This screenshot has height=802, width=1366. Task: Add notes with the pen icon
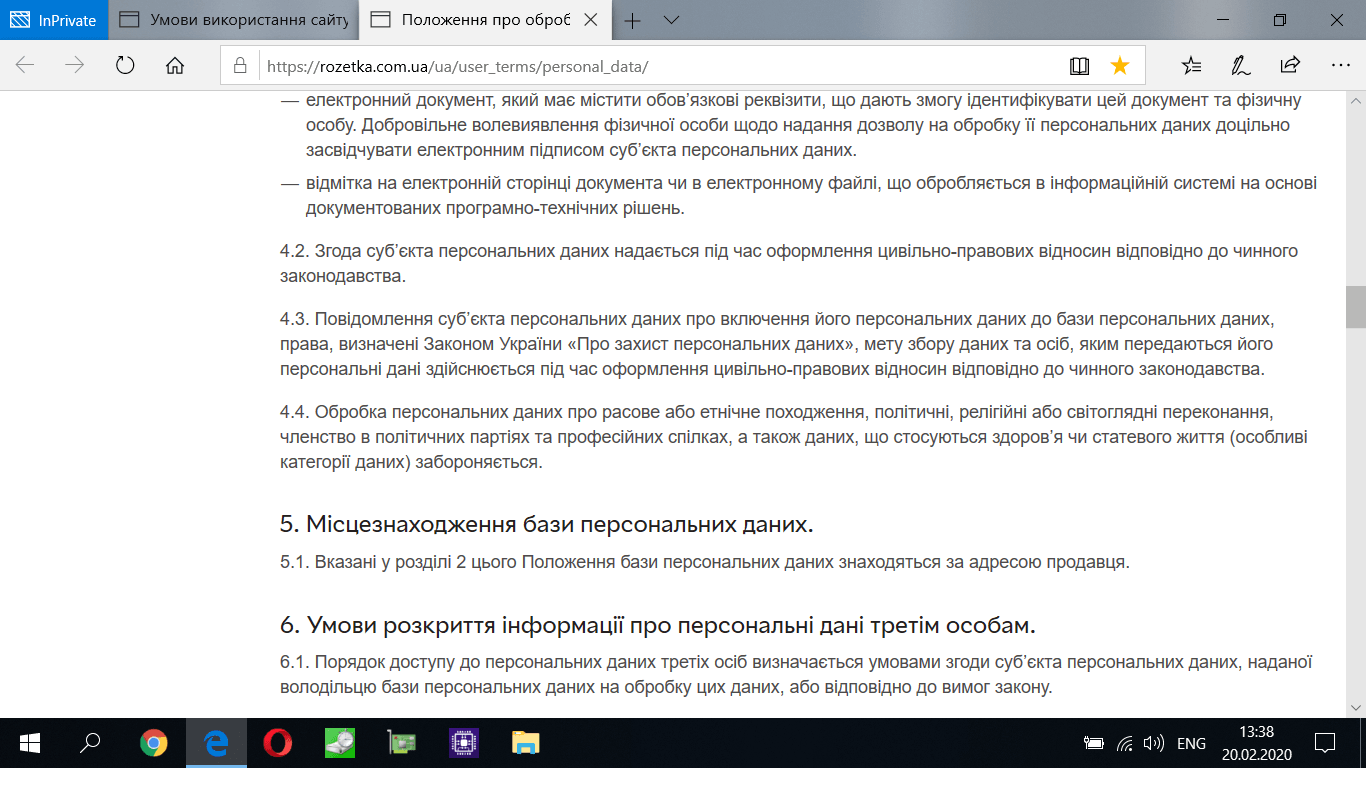(1241, 66)
